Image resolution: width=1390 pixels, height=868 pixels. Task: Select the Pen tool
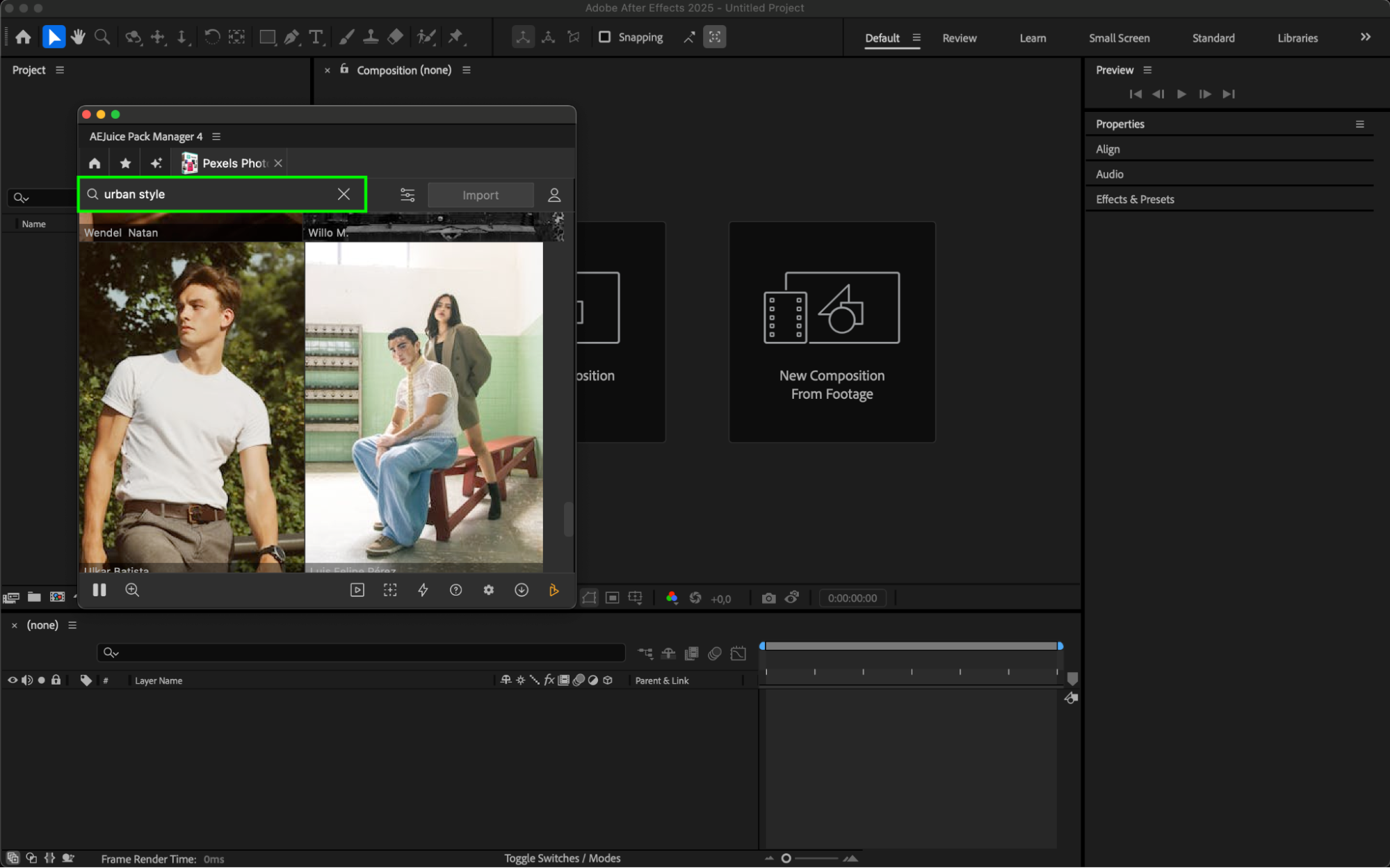pos(292,37)
